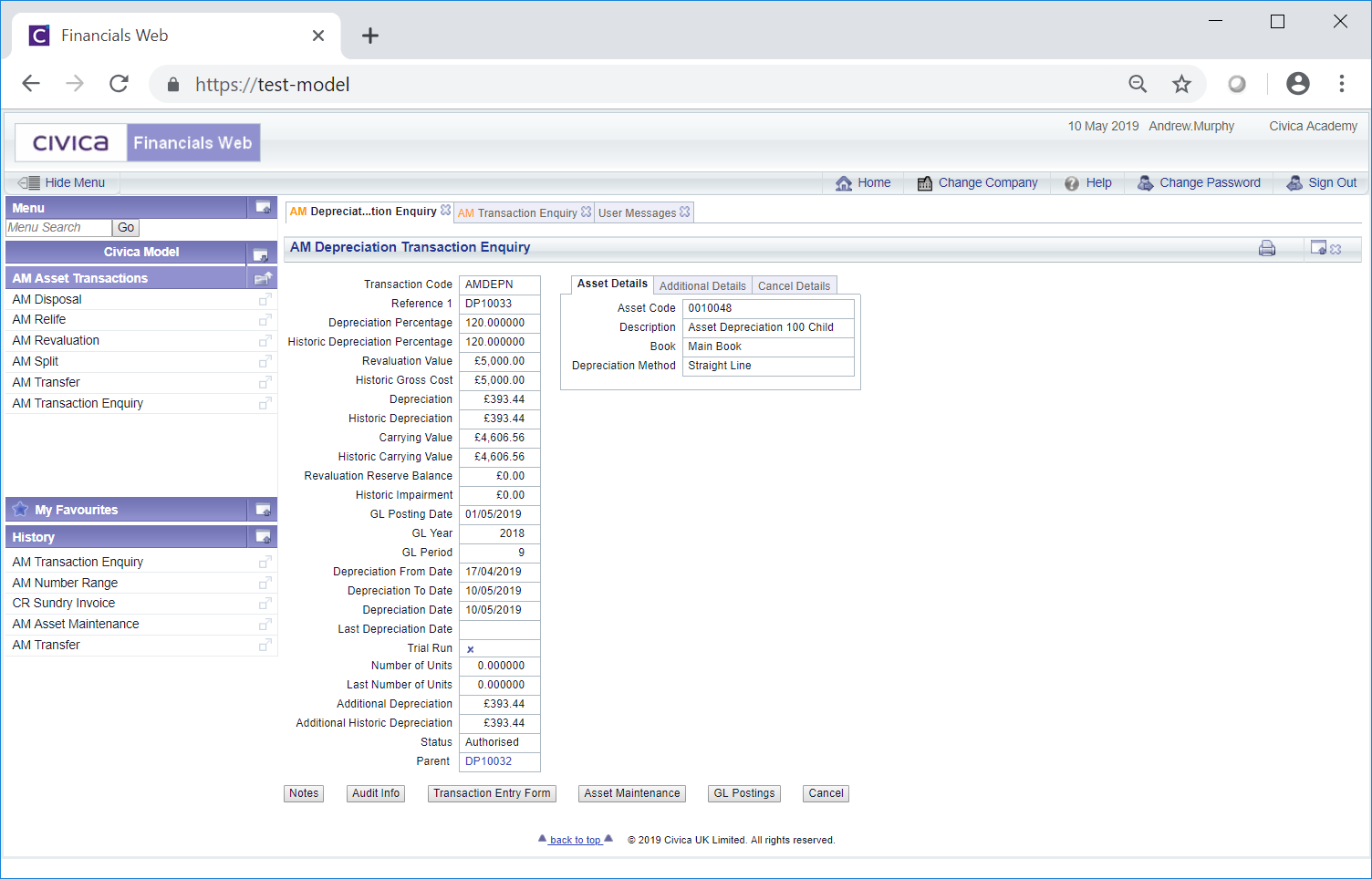Open a new browser tab
Screen dimensions: 1372x879
369,36
